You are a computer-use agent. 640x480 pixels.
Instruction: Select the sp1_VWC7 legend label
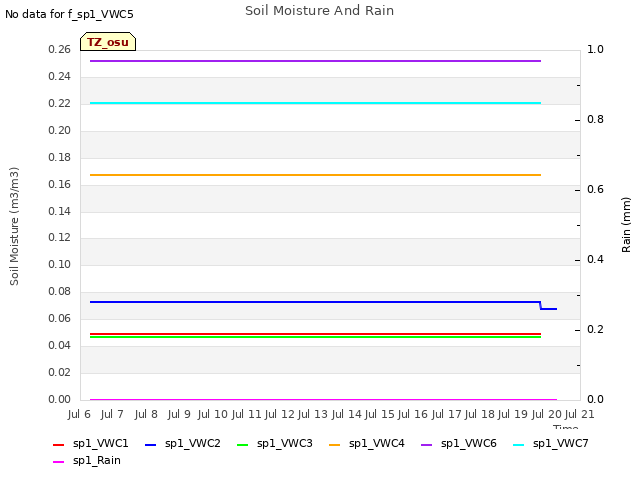pos(561,444)
